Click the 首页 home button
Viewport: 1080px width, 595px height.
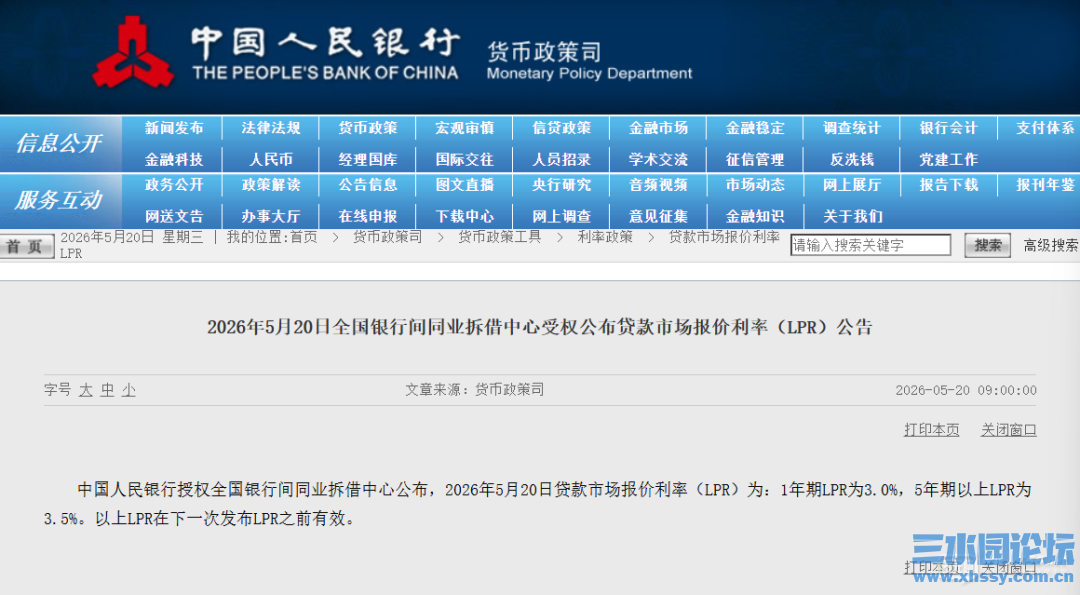tap(26, 247)
